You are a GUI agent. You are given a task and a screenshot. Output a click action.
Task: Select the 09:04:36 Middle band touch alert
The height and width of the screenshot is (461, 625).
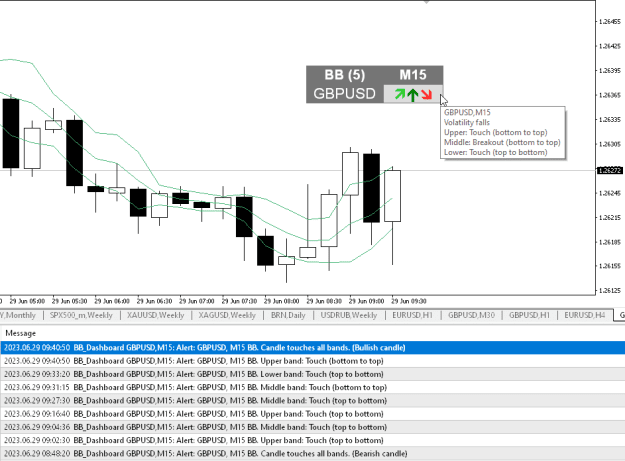[x=312, y=427]
